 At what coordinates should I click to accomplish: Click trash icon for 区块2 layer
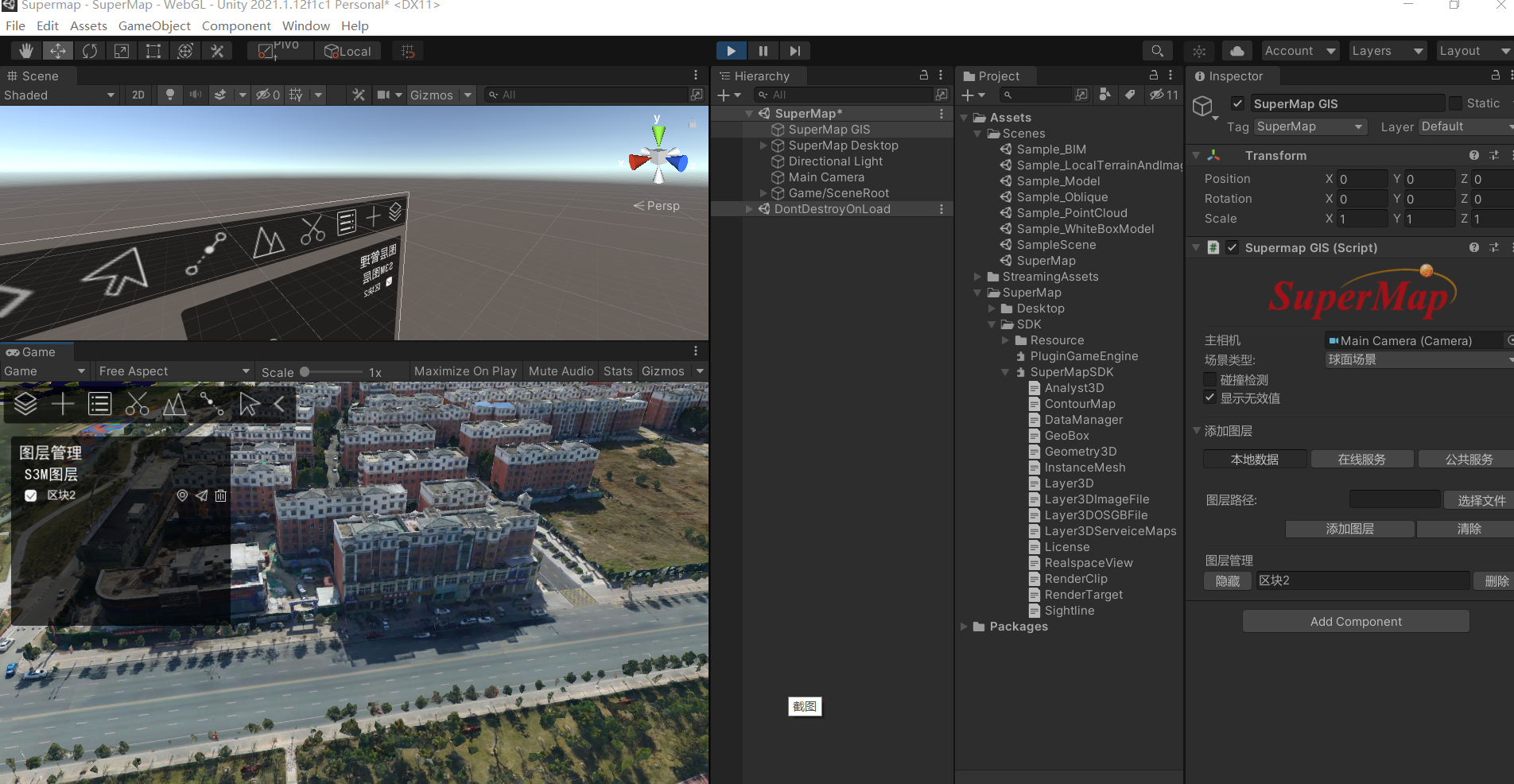(x=221, y=495)
